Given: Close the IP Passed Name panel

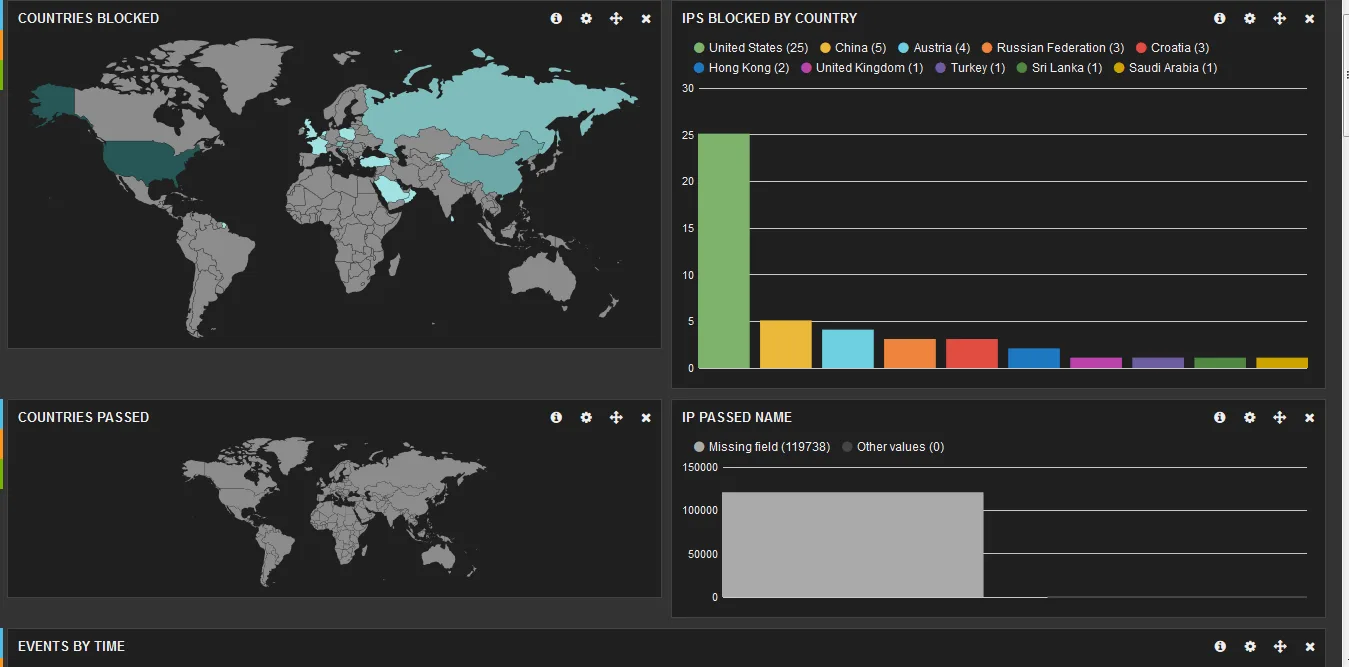Looking at the screenshot, I should tap(1310, 418).
